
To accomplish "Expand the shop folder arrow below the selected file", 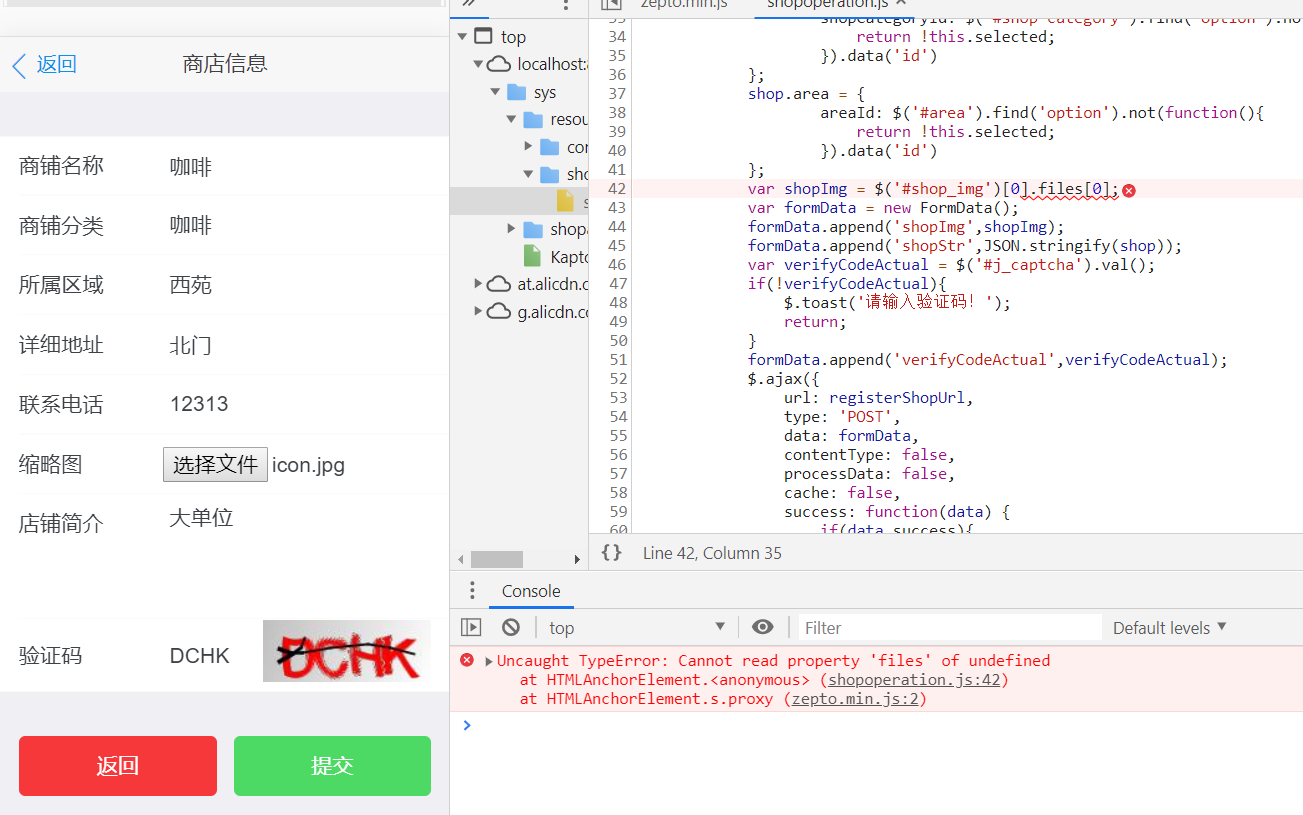I will (x=512, y=230).
